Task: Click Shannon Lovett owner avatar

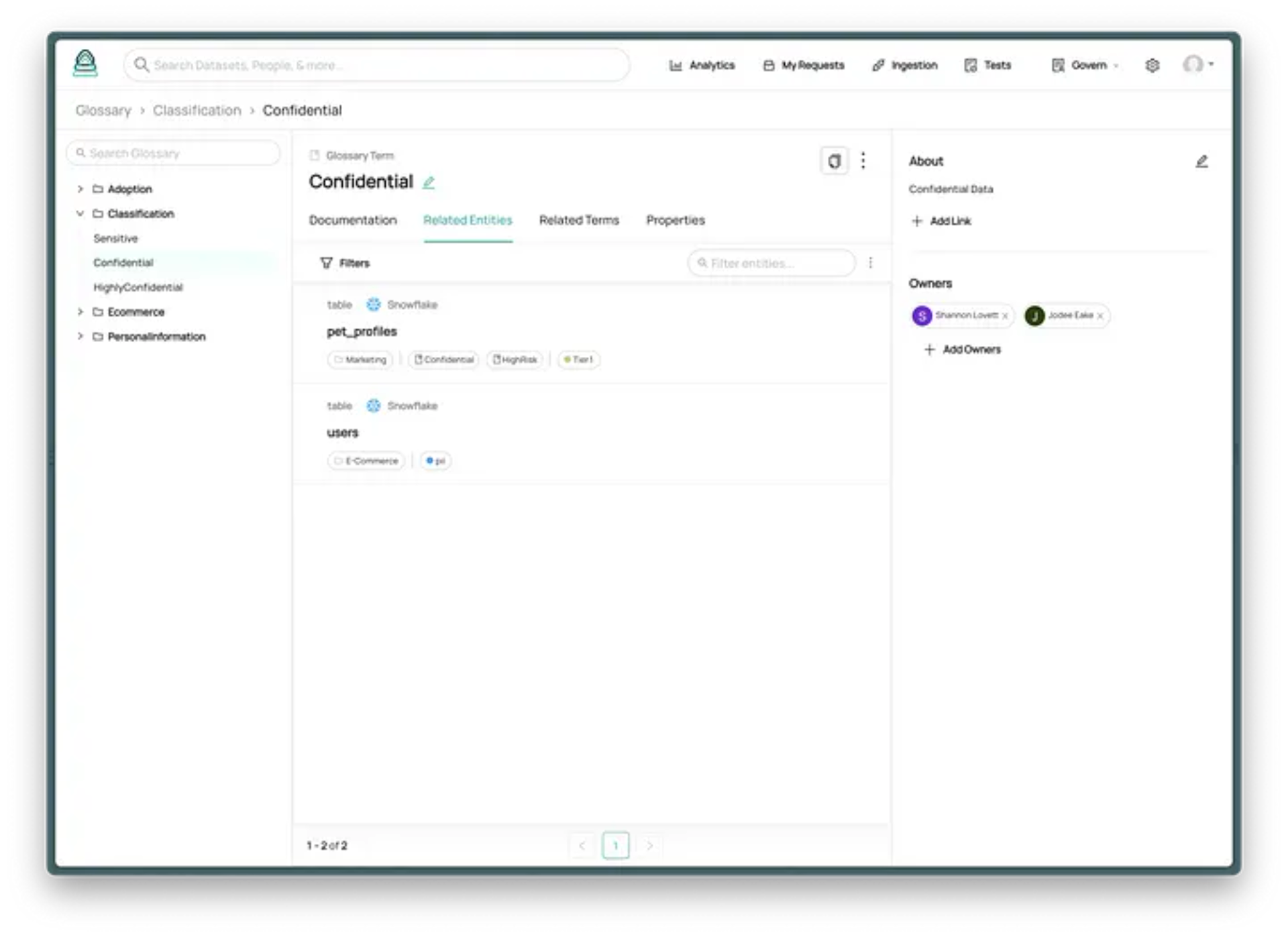Action: click(x=922, y=315)
